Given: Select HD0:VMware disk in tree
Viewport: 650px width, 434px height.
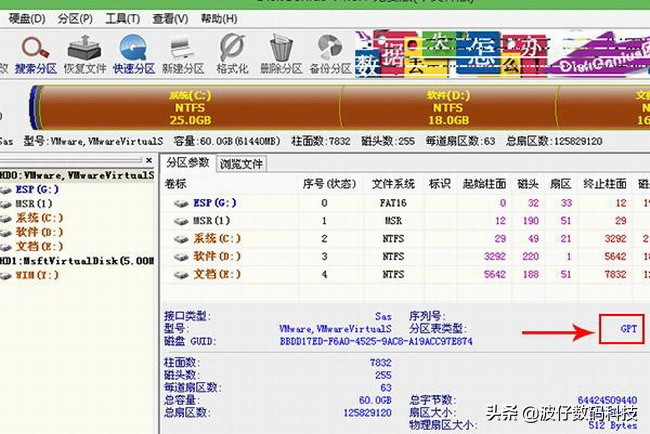Looking at the screenshot, I should coord(77,175).
